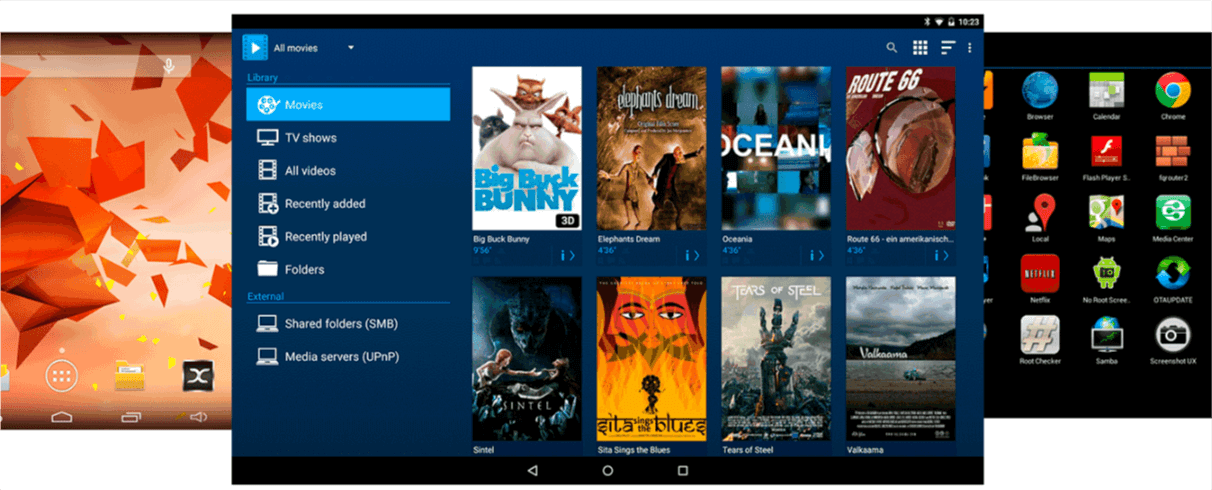Image resolution: width=1212 pixels, height=490 pixels.
Task: Open the Oceania movie poster
Action: 776,149
